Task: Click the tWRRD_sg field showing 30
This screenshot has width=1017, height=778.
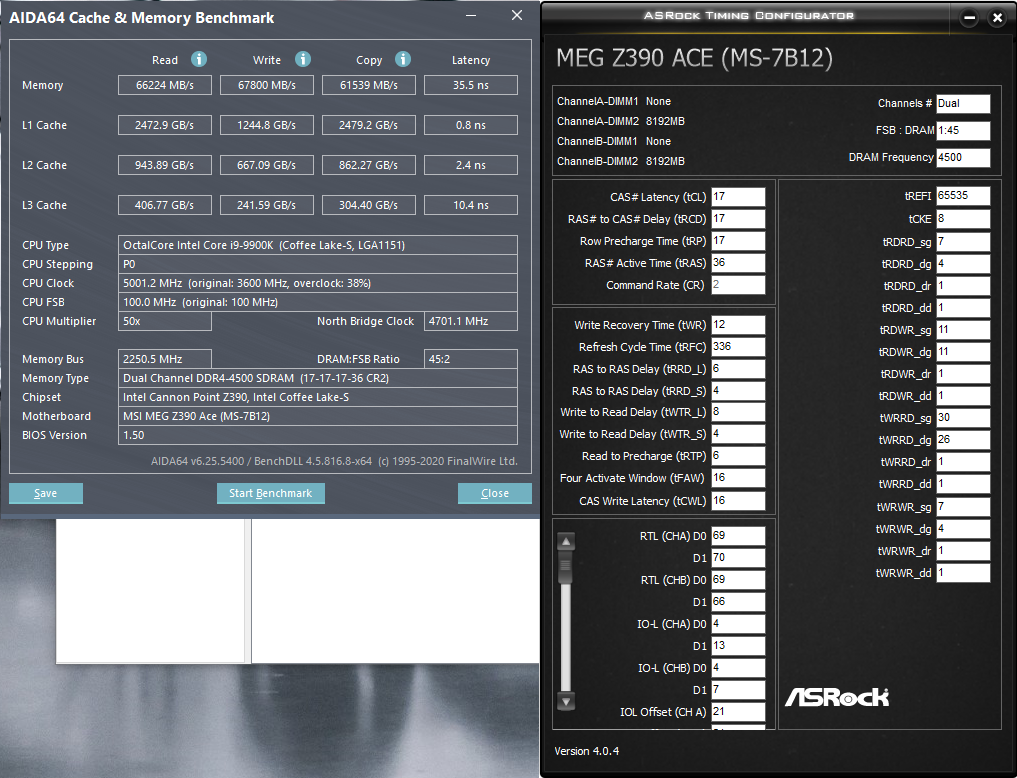Action: (x=963, y=418)
